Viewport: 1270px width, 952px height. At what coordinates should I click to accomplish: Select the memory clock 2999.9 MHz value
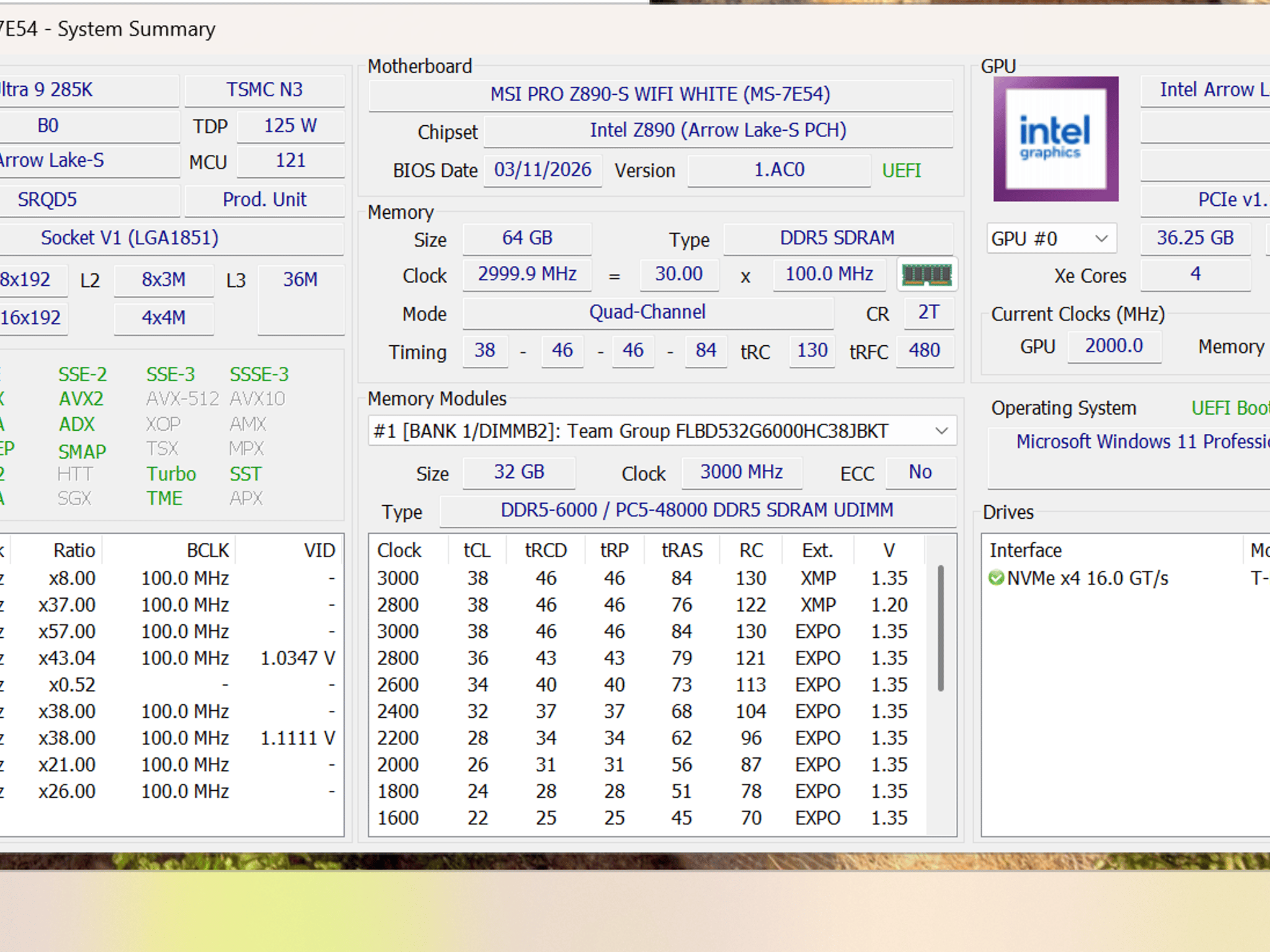(527, 274)
